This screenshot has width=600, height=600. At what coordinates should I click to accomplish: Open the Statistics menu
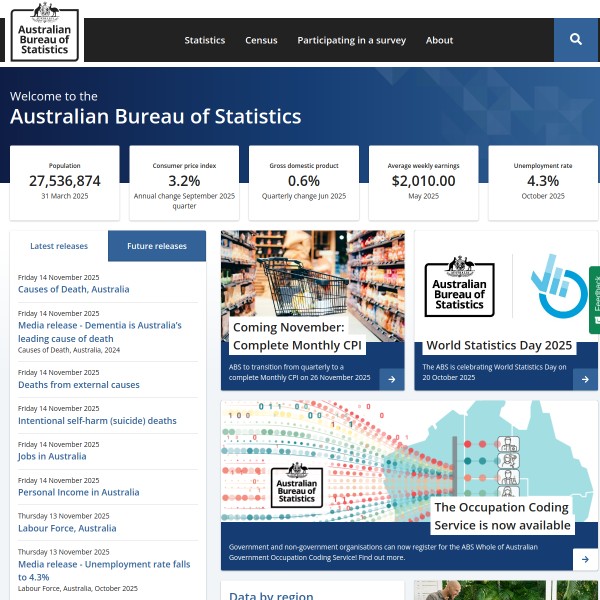[x=205, y=41]
